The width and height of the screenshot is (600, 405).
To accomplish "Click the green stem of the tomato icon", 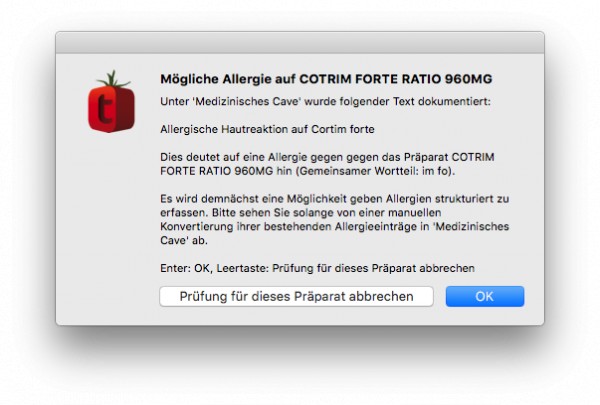I will tap(112, 79).
